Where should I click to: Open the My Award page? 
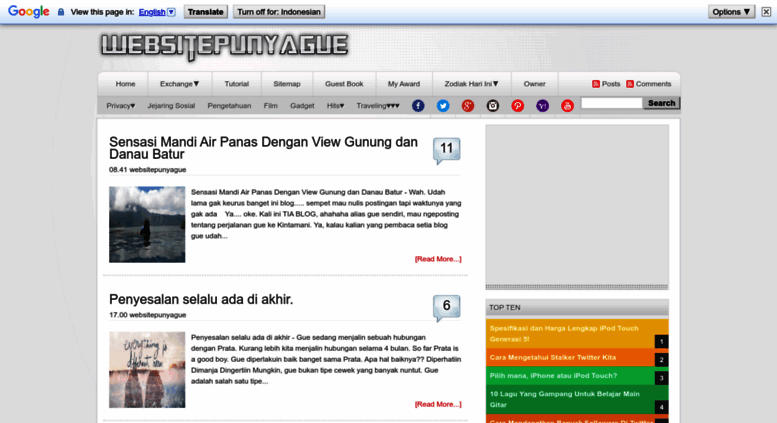coord(404,84)
